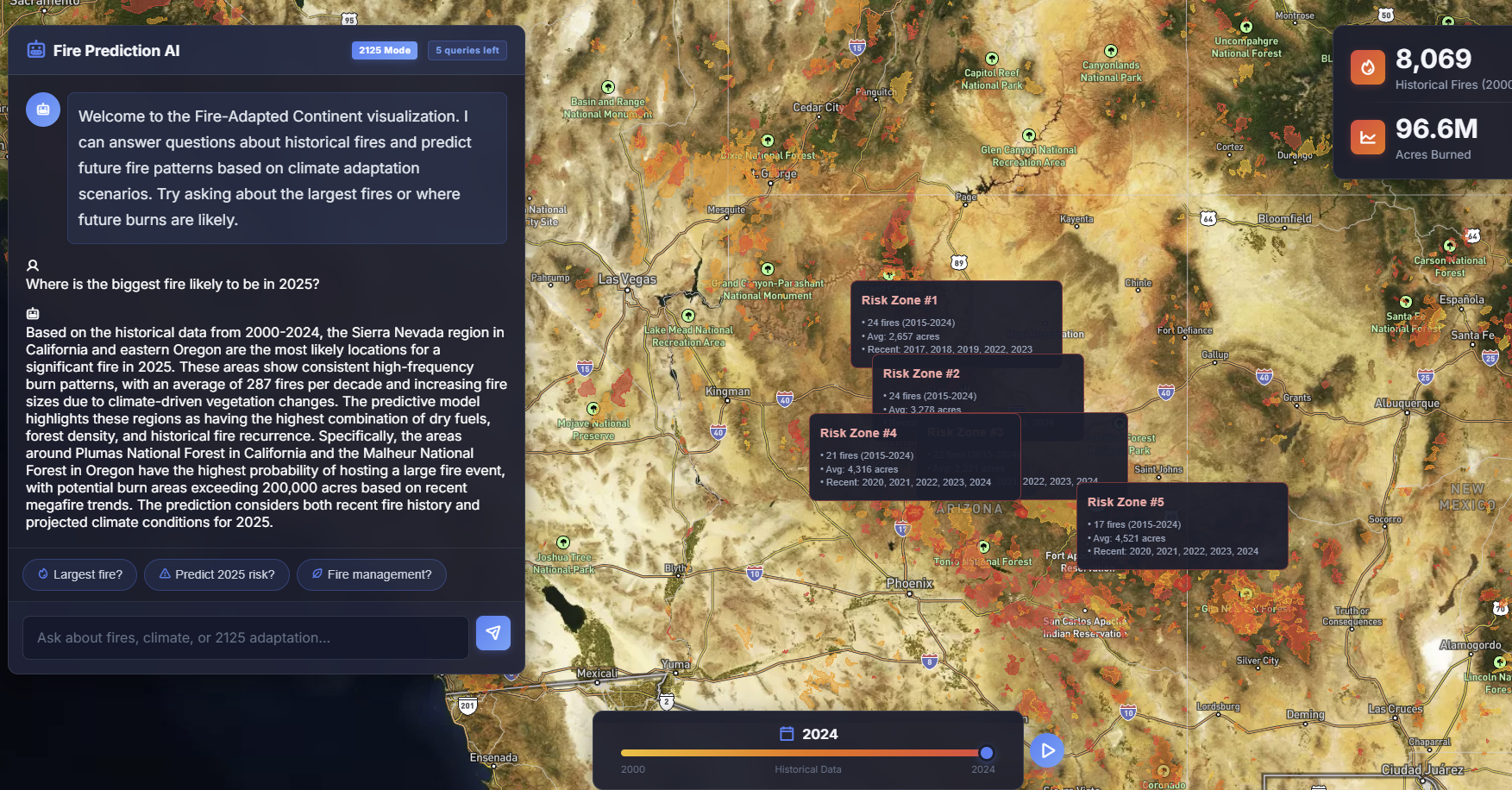Click the leaf icon on the Fire management chip

[317, 574]
